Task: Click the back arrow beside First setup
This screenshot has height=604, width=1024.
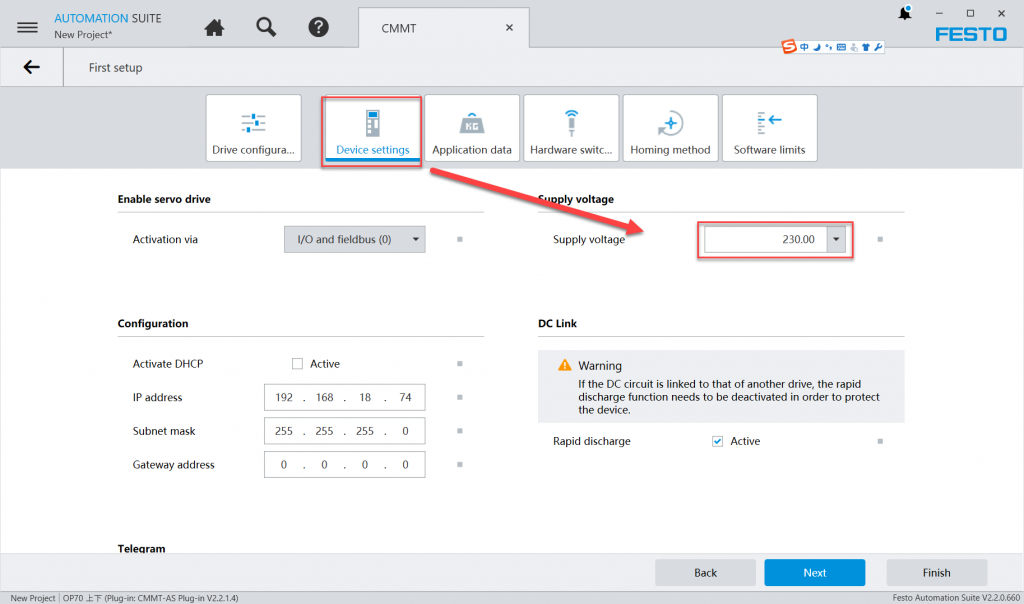Action: pos(31,67)
